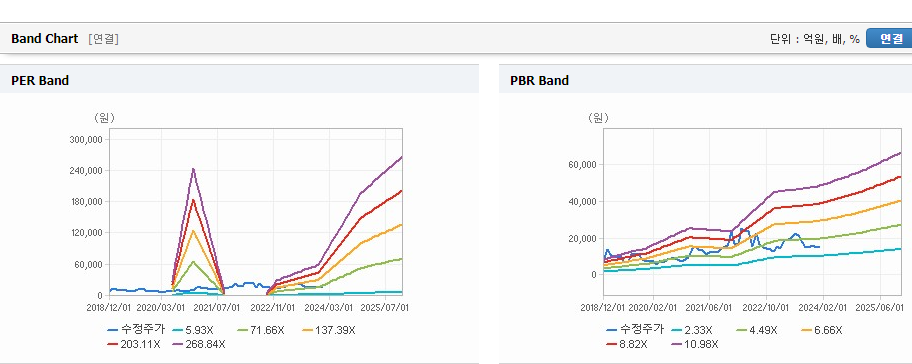Toggle the 71.66X legend entry
The image size is (912, 364).
pyautogui.click(x=261, y=330)
